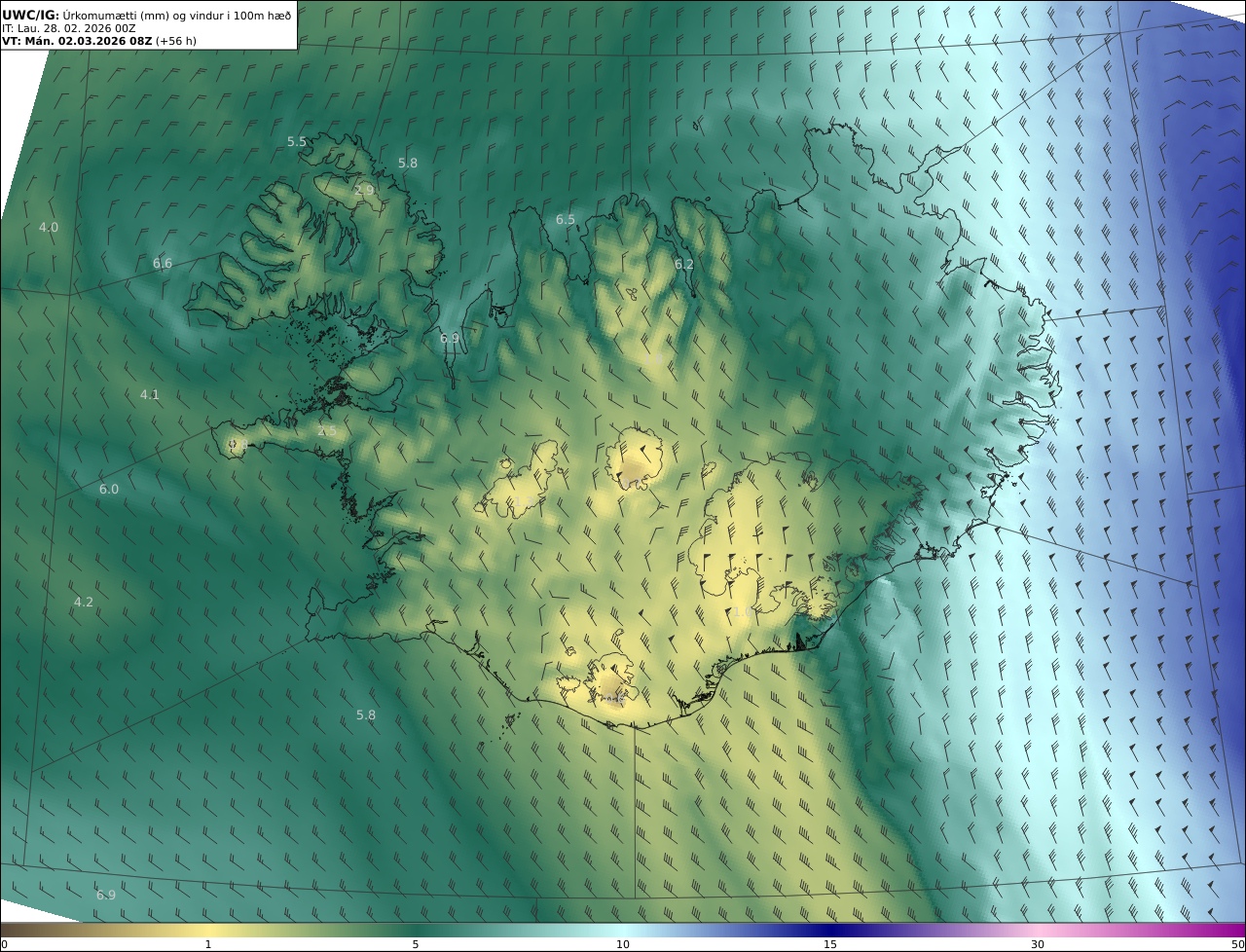The height and width of the screenshot is (952, 1246).
Task: Click the 6.9 value just above the colorbar
Action: coord(106,896)
